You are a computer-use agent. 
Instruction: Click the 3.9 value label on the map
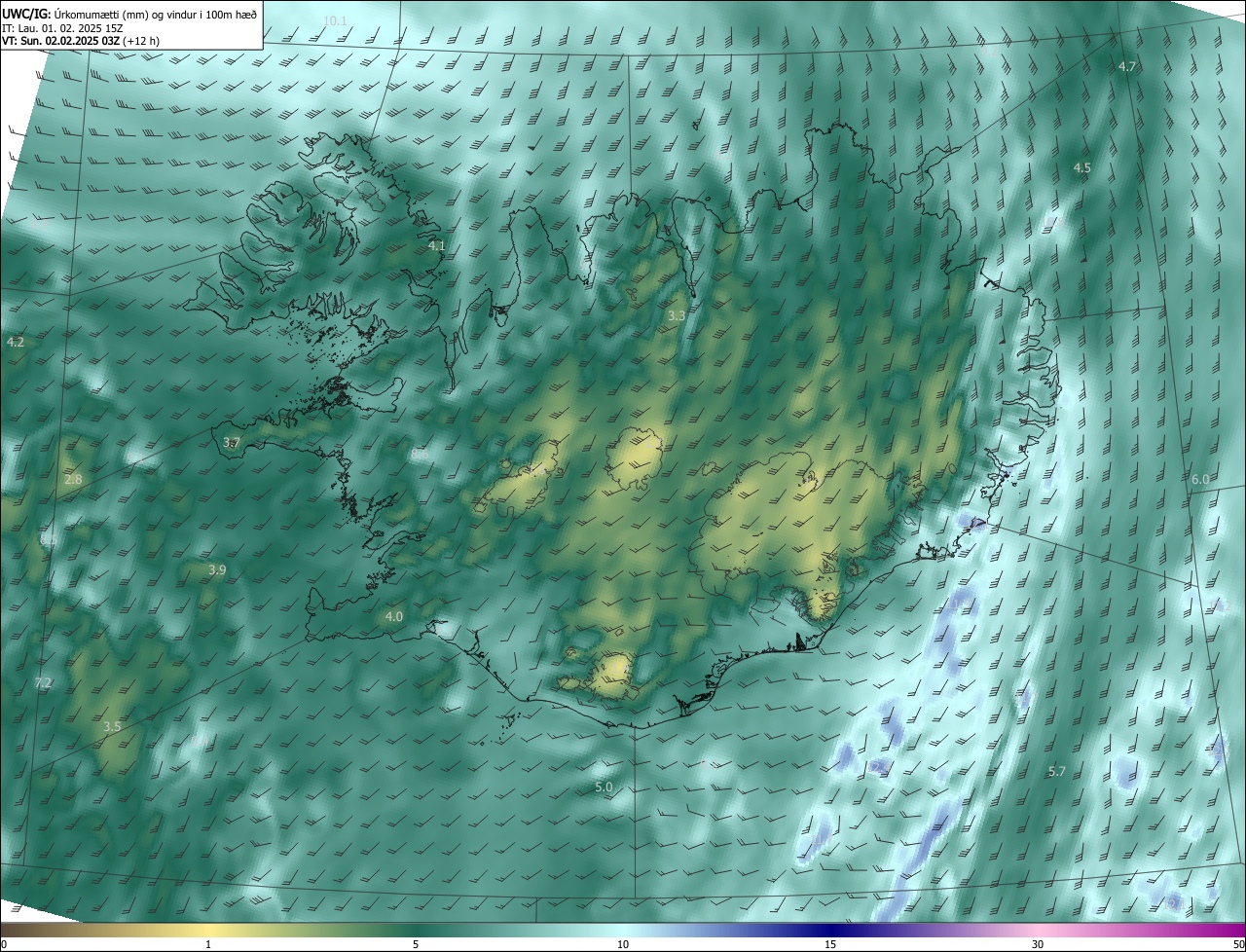tap(217, 569)
